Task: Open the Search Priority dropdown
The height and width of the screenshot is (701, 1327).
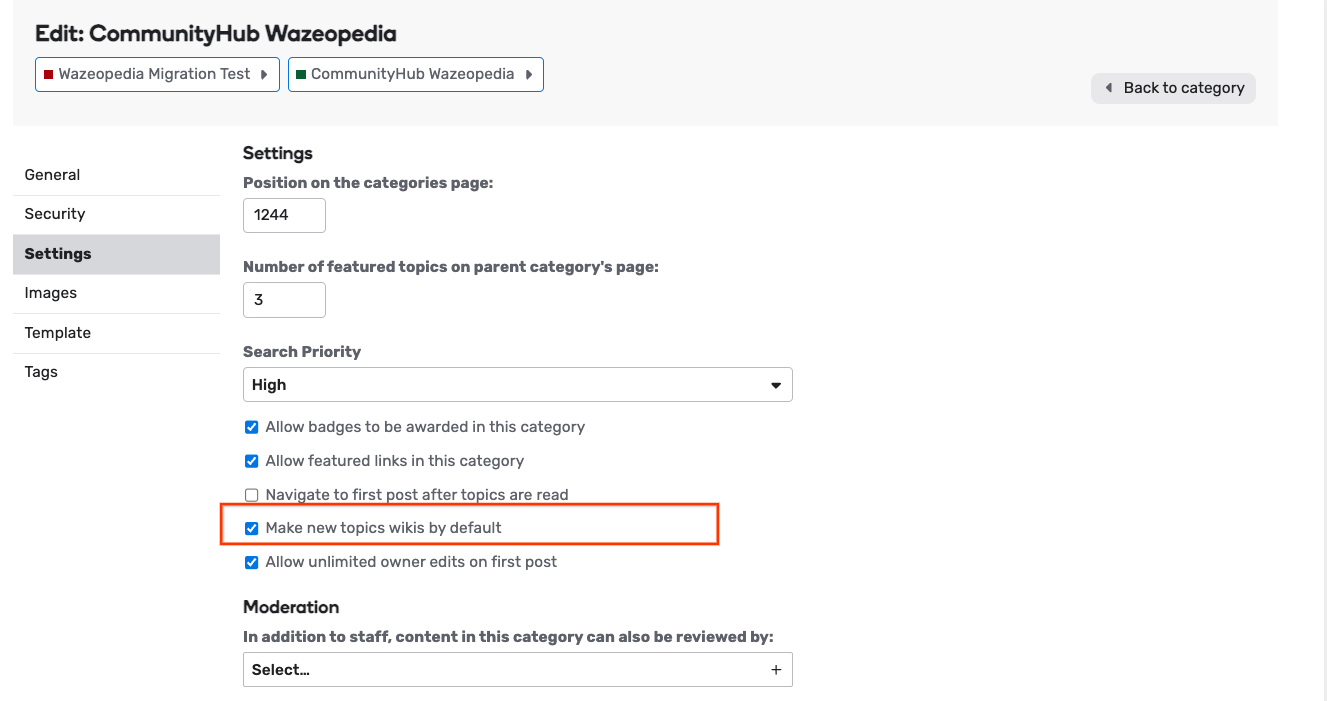Action: point(517,385)
